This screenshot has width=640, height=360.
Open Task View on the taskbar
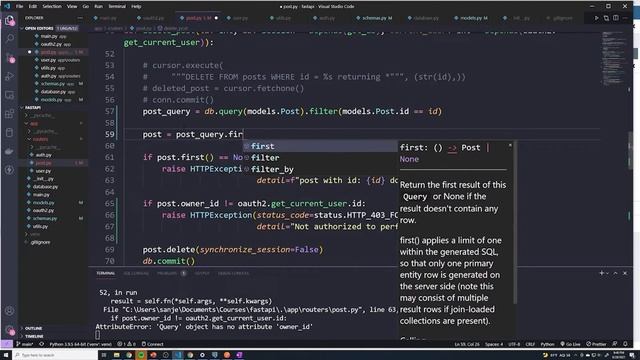tap(104, 355)
